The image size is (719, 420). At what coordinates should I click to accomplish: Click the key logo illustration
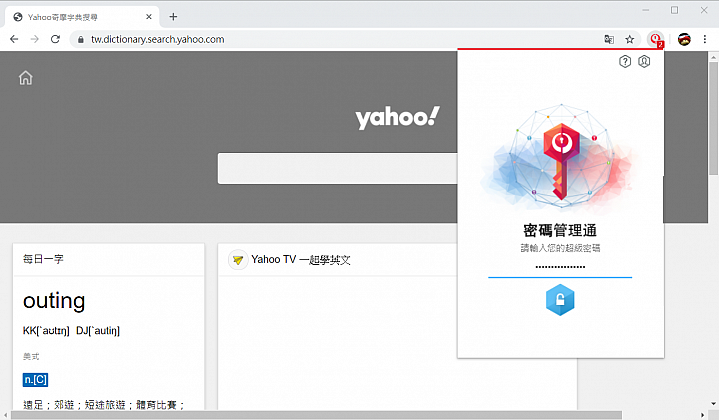click(560, 160)
